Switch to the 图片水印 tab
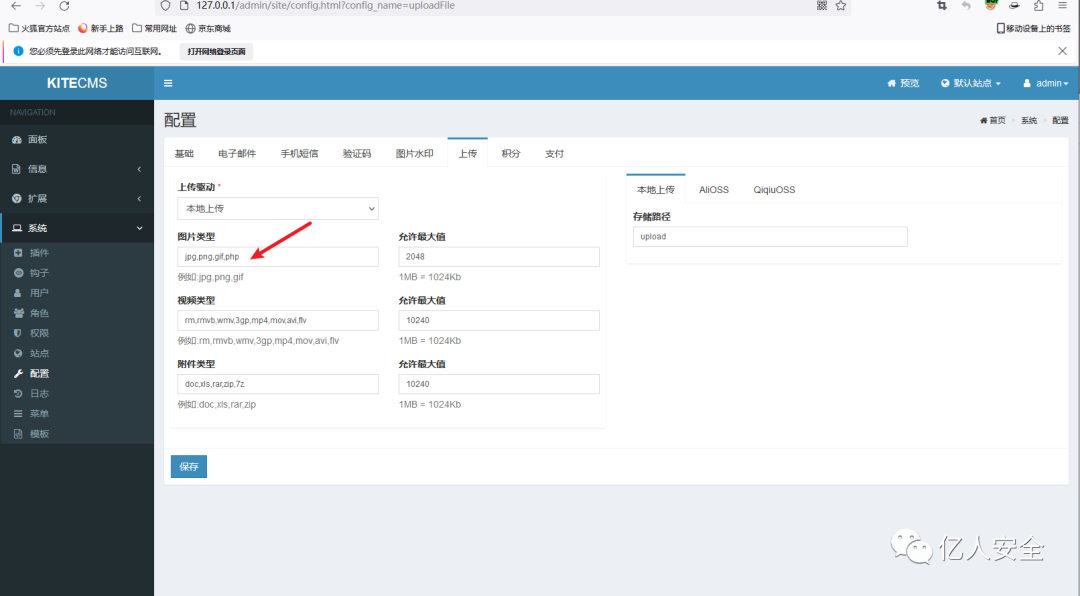Screen dimensions: 1080x596 (x=415, y=154)
